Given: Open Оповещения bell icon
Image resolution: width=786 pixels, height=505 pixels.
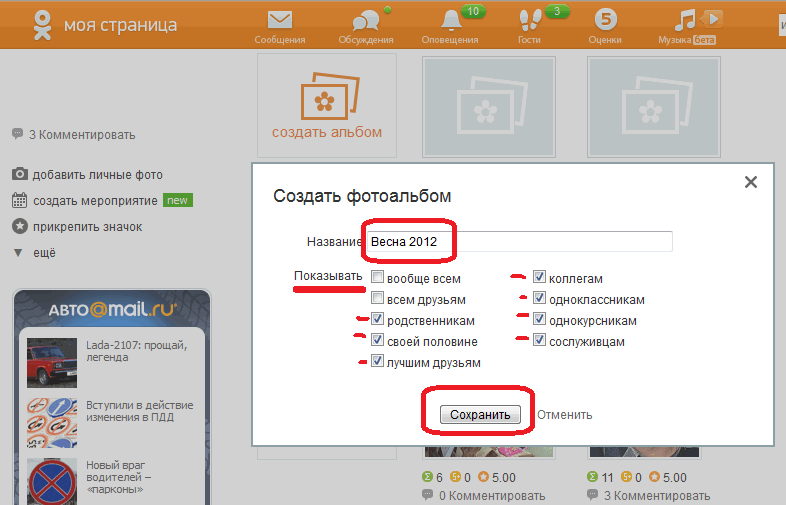Looking at the screenshot, I should (x=451, y=21).
